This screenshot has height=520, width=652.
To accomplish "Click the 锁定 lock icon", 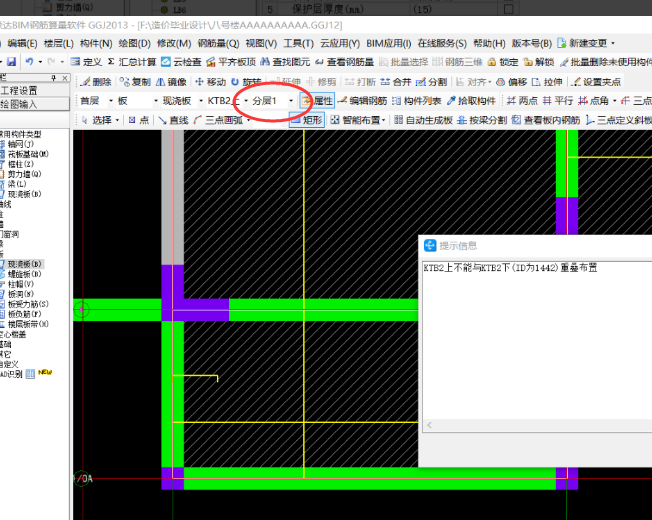I will (503, 62).
